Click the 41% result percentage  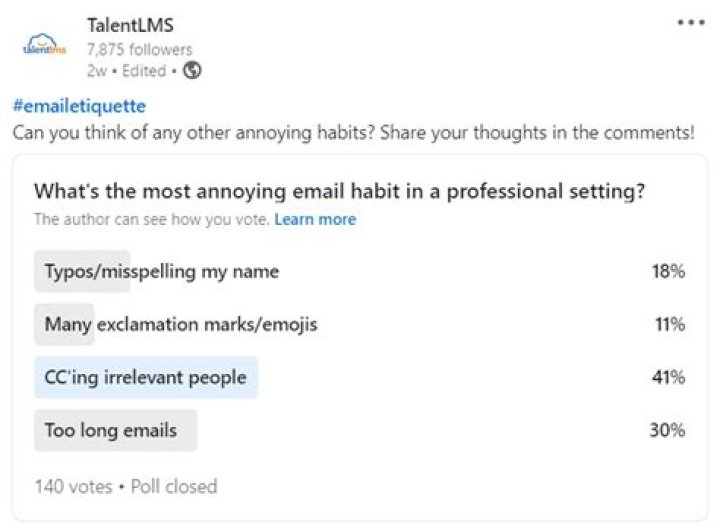point(667,378)
